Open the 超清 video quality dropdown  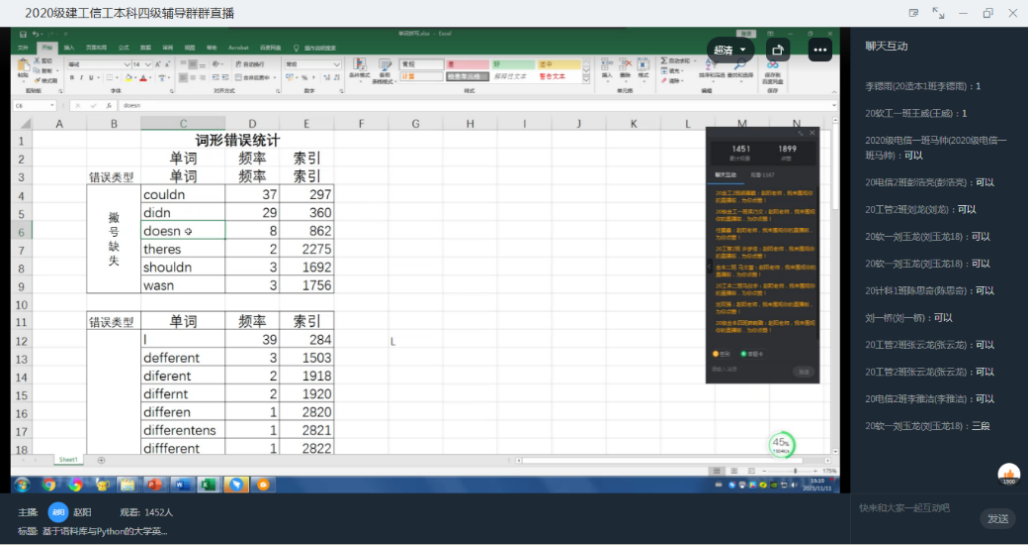point(729,50)
